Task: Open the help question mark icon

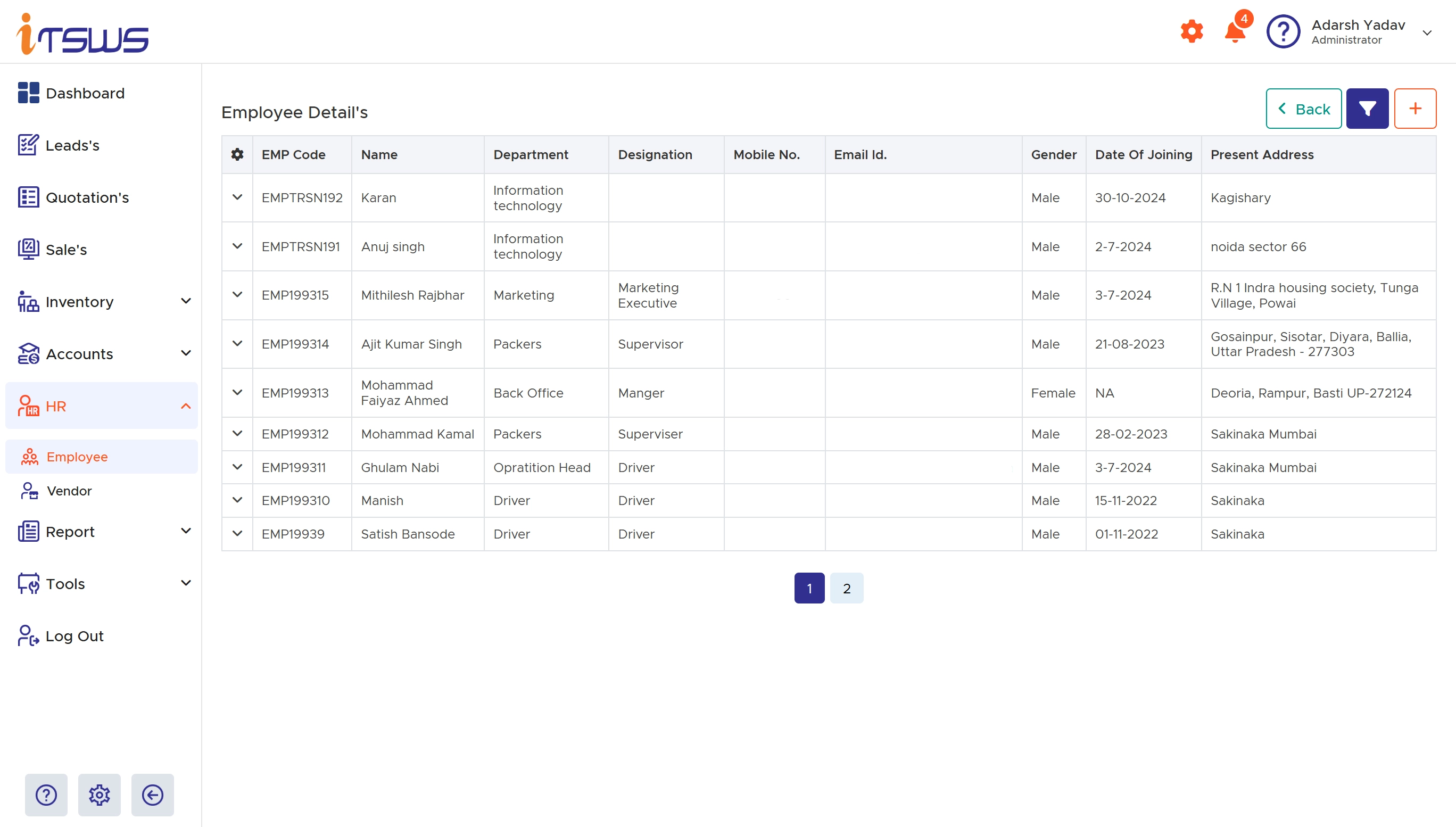Action: click(x=1283, y=31)
